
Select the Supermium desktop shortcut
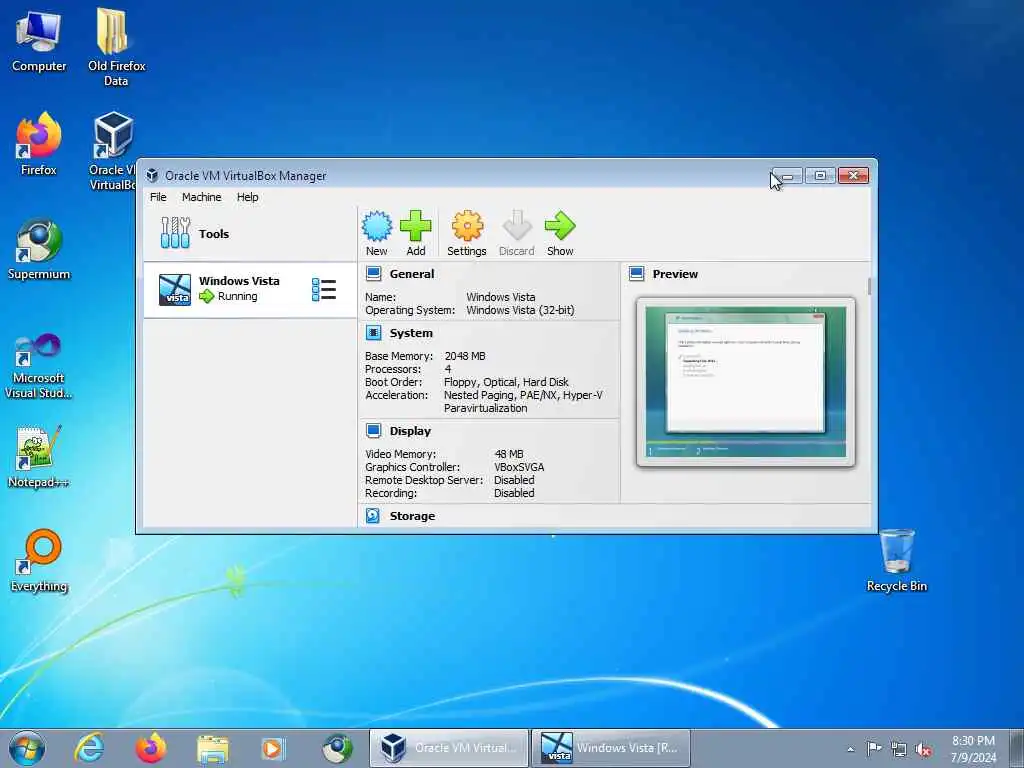(x=39, y=249)
